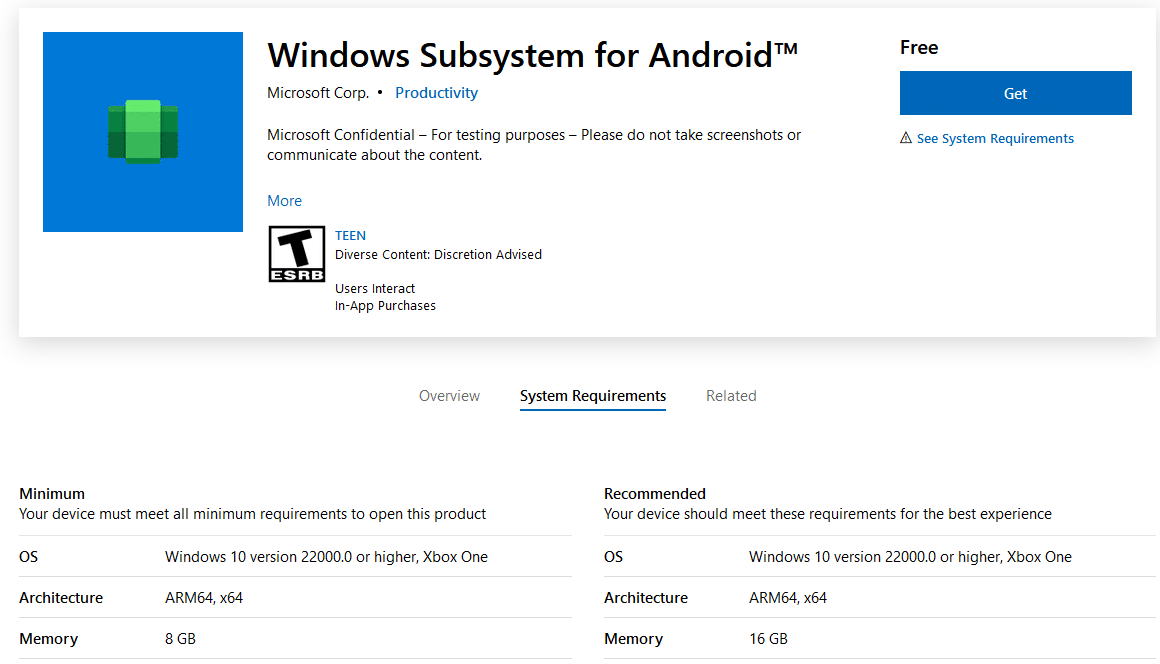Click the In-App Purchases text
This screenshot has width=1160, height=664.
pyautogui.click(x=385, y=305)
